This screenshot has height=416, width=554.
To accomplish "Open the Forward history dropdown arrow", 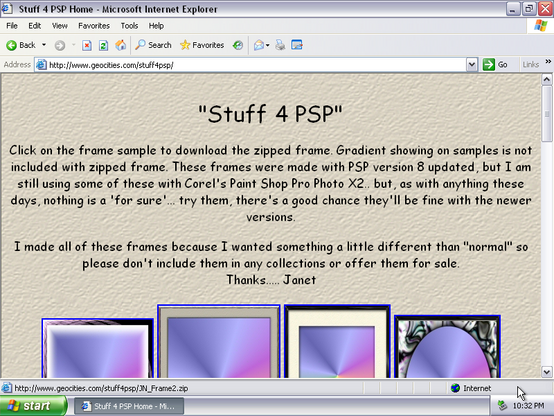I will coord(73,45).
